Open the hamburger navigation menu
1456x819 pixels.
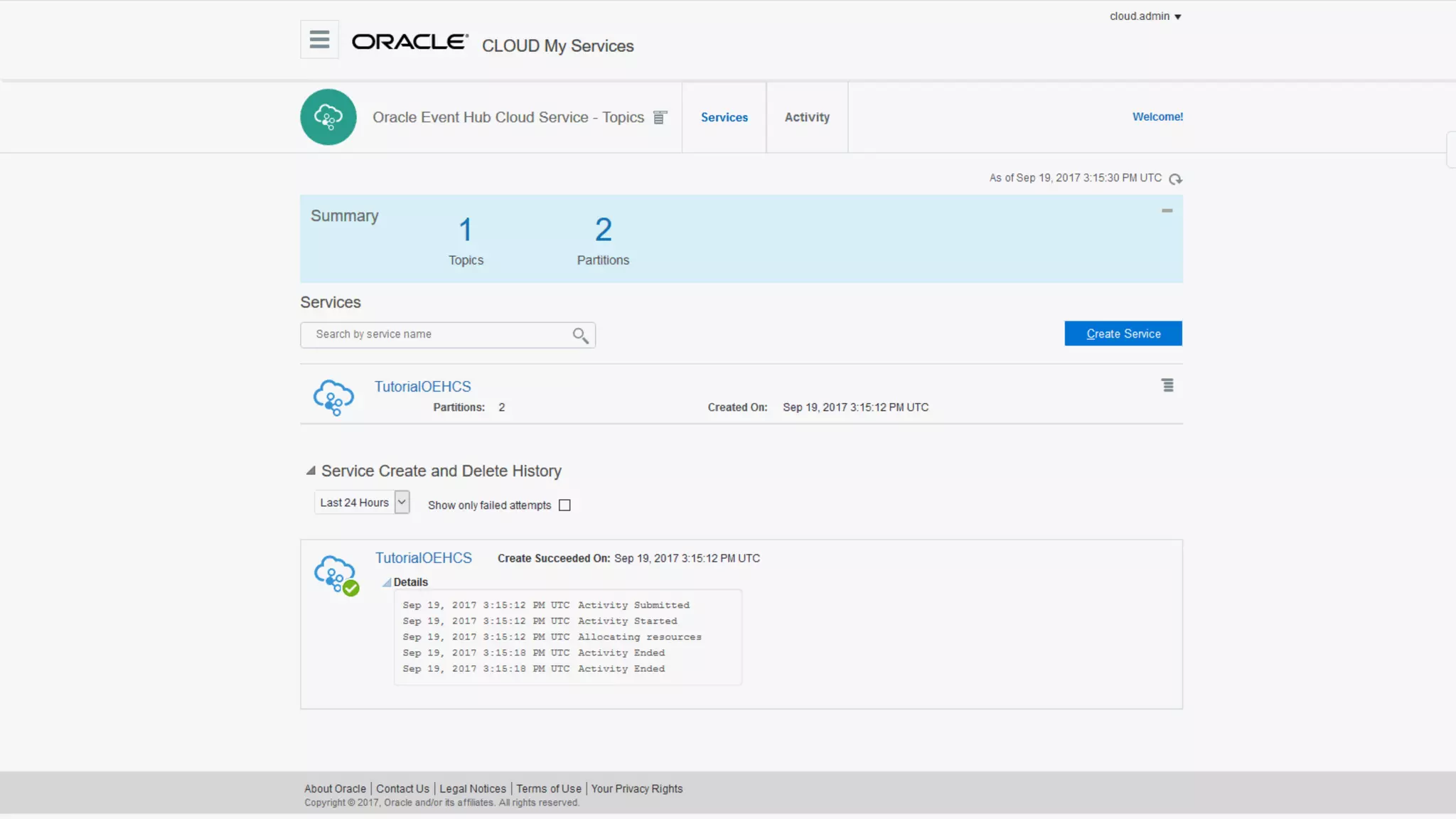pos(319,39)
